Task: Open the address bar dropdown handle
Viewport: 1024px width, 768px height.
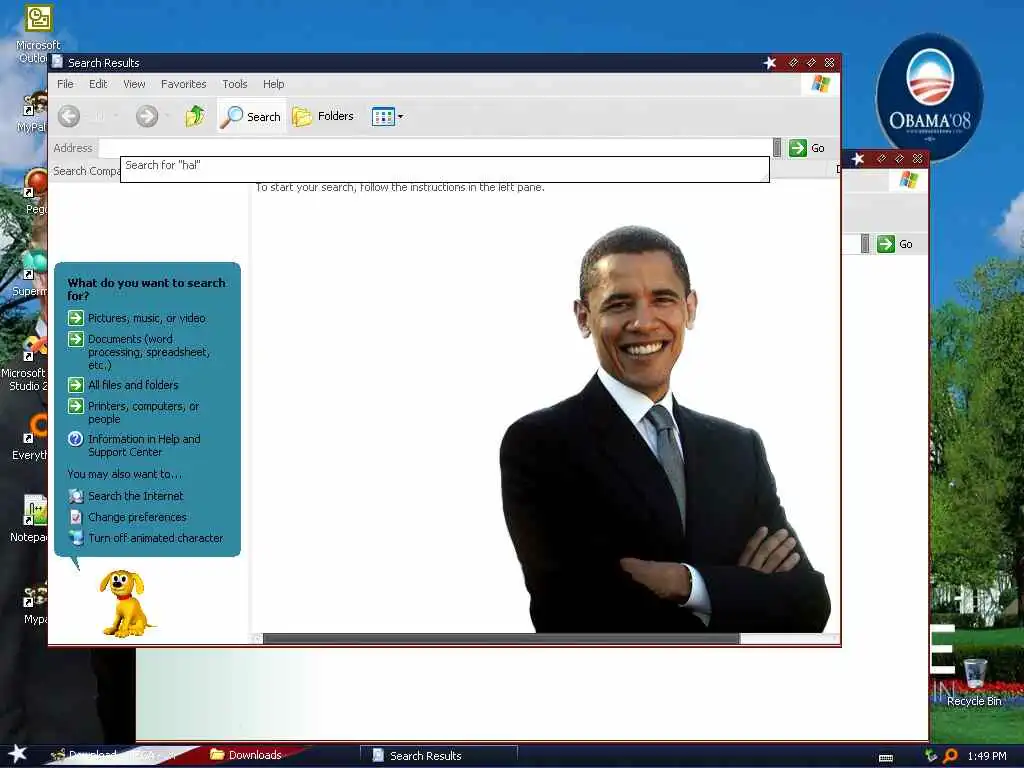Action: click(776, 148)
